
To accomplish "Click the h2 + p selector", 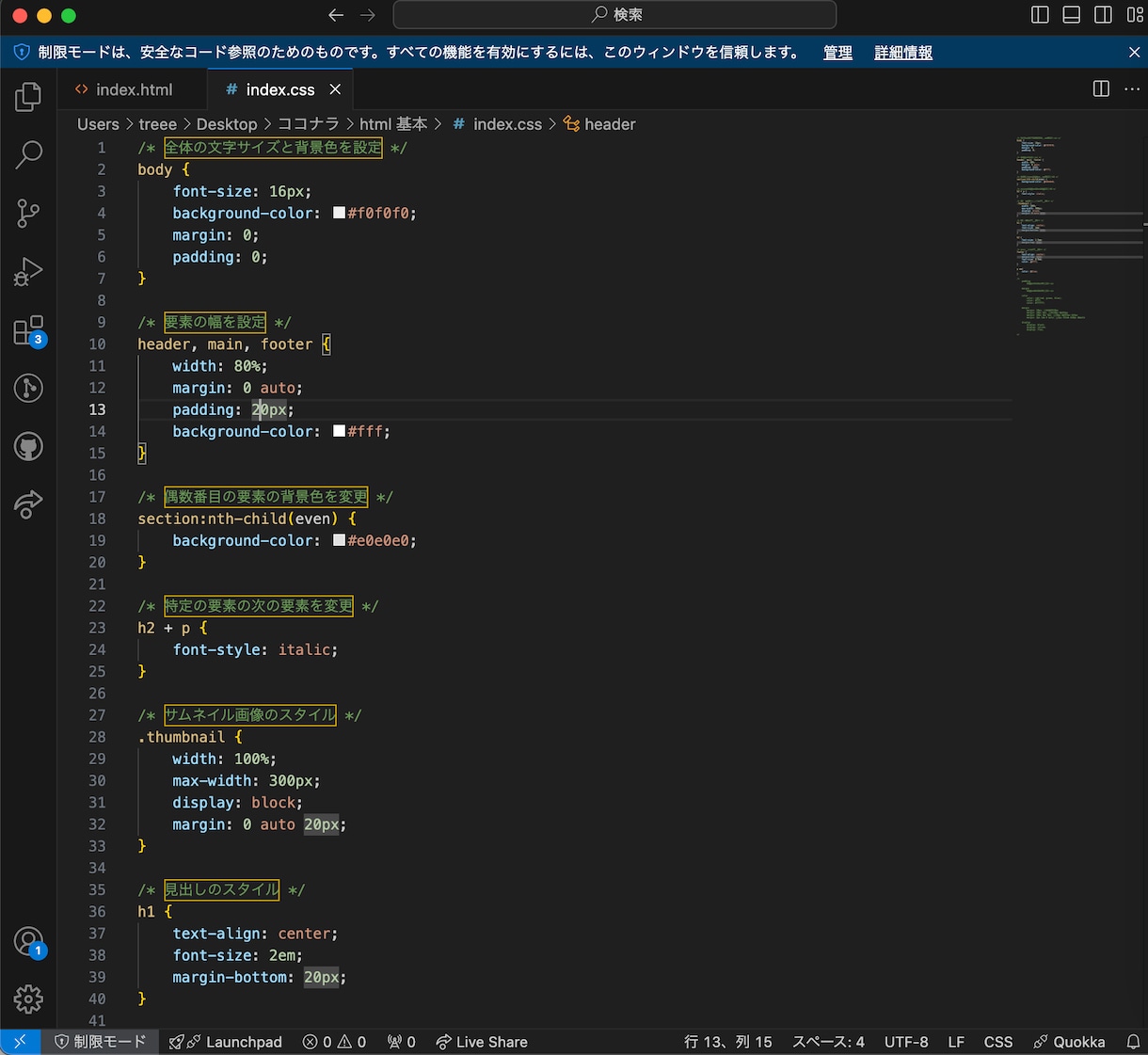I will click(164, 628).
